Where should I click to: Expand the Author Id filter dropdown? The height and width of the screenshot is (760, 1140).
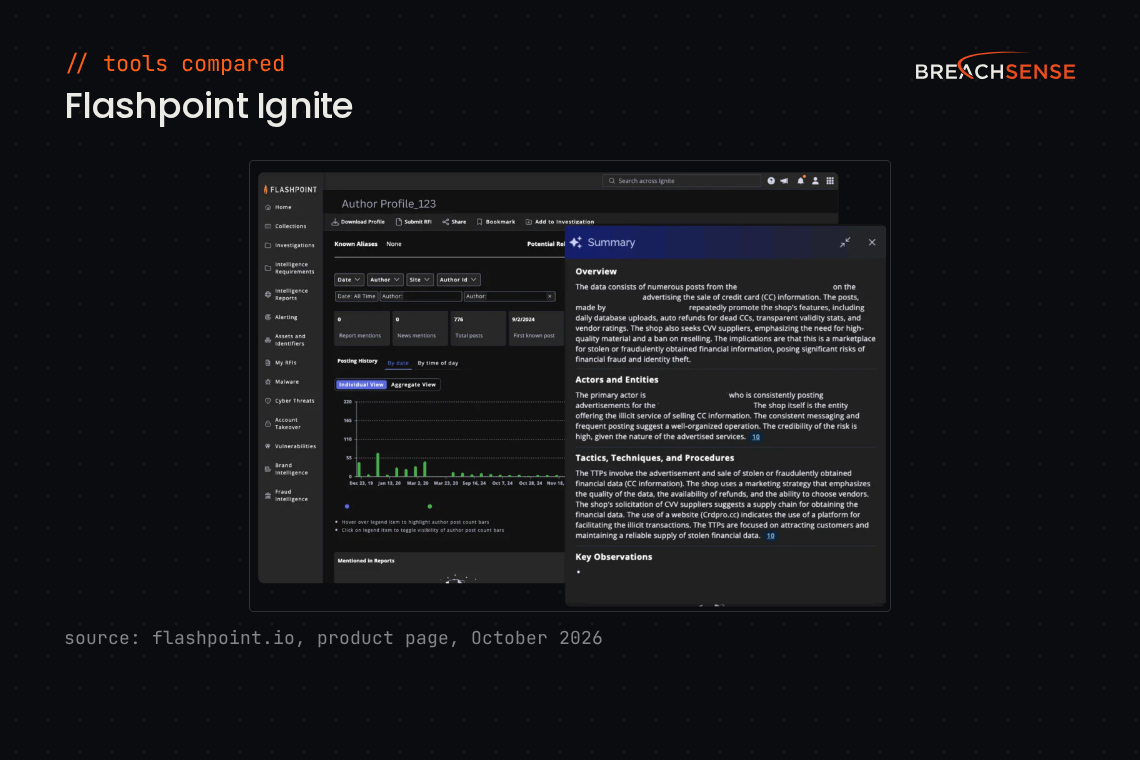pos(458,279)
